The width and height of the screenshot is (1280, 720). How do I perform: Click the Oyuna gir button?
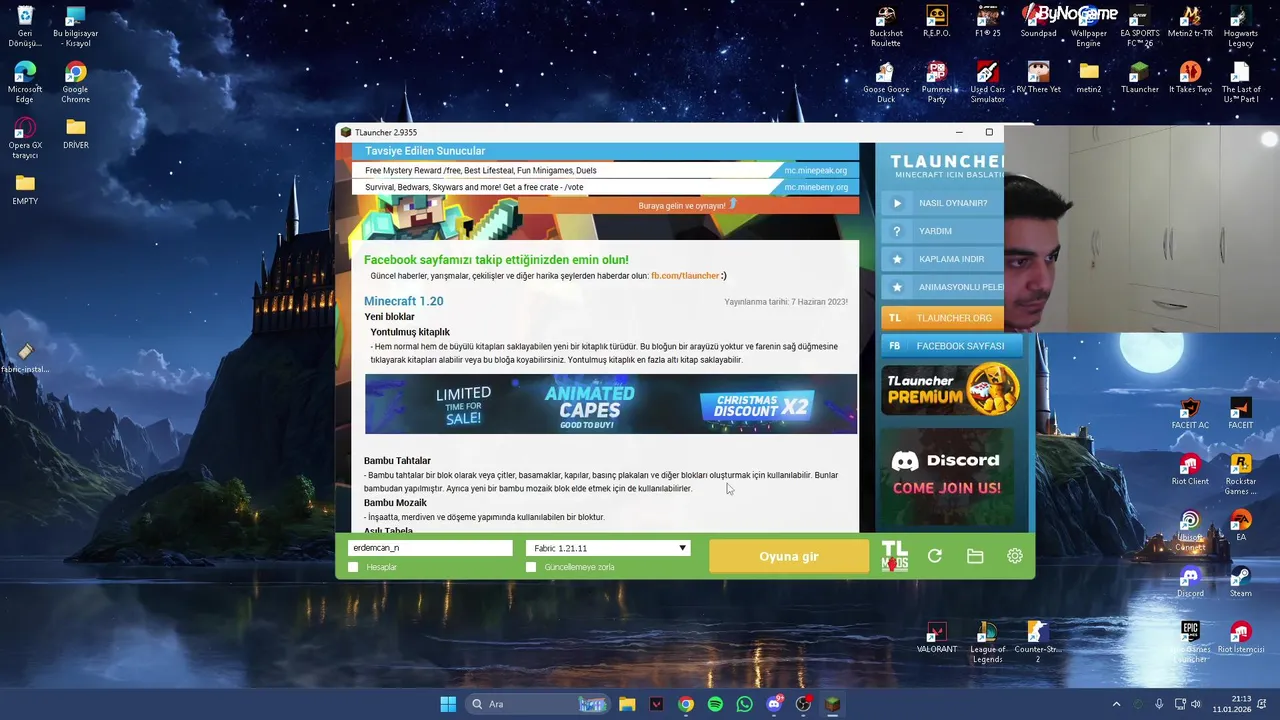789,557
